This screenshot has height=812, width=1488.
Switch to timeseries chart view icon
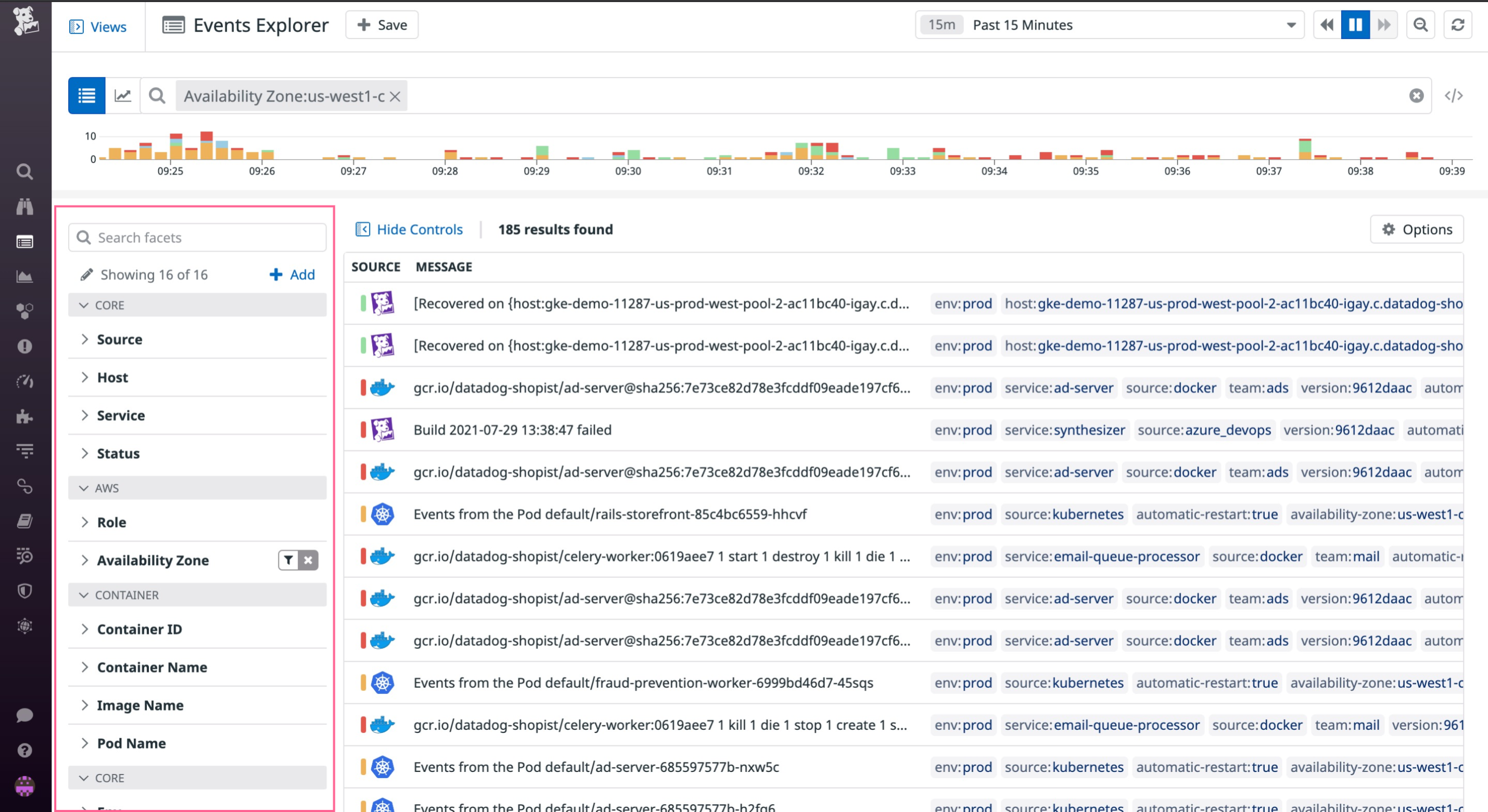[122, 95]
